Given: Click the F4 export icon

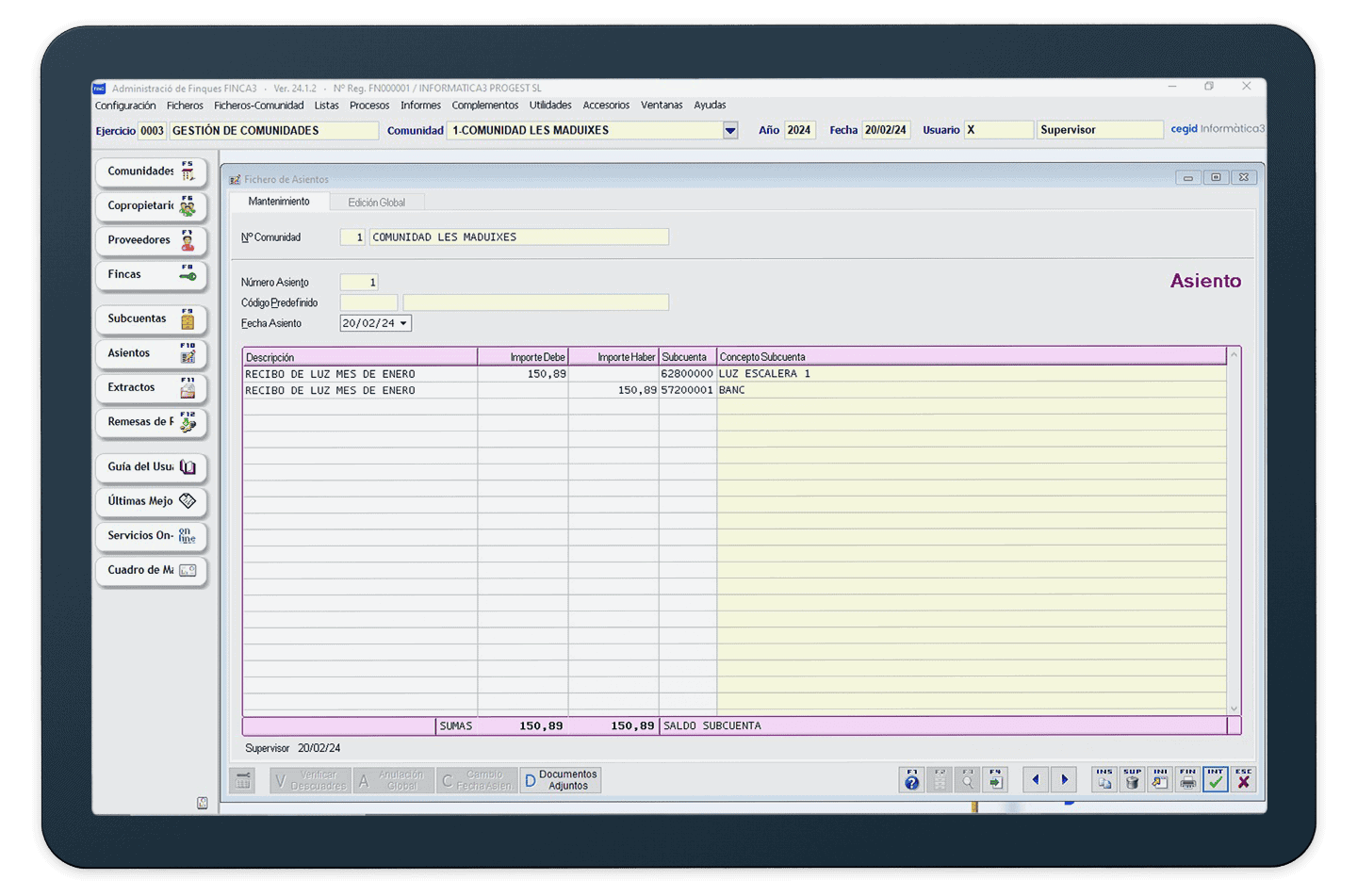Looking at the screenshot, I should tap(995, 779).
